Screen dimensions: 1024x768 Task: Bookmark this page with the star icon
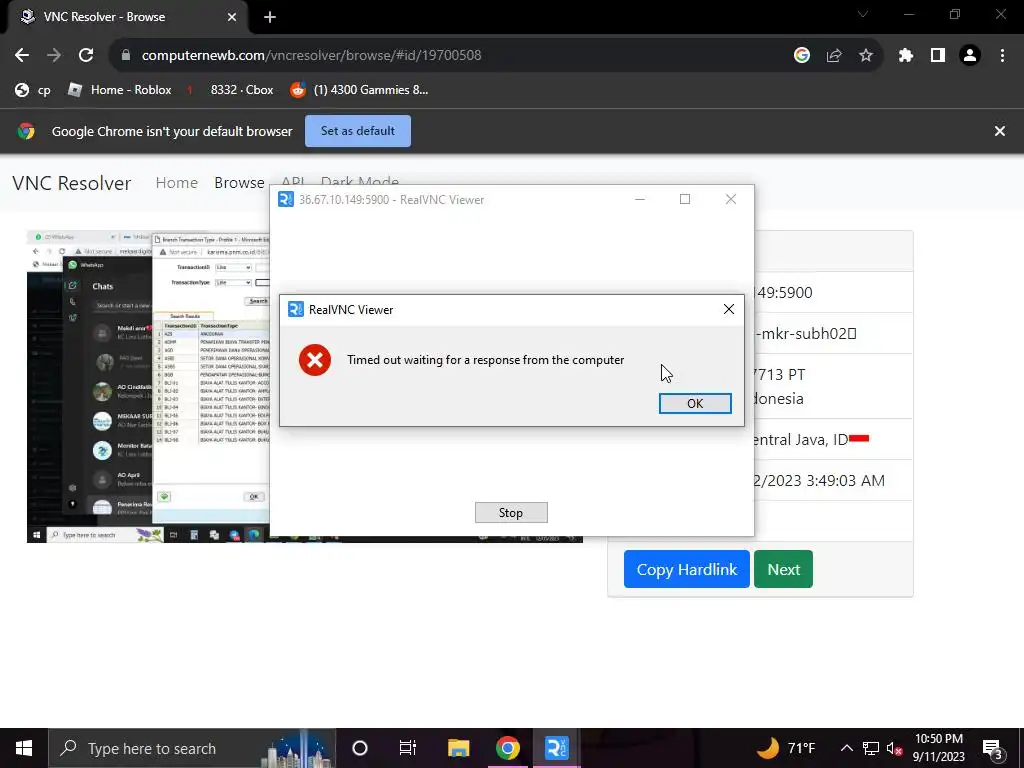[866, 55]
